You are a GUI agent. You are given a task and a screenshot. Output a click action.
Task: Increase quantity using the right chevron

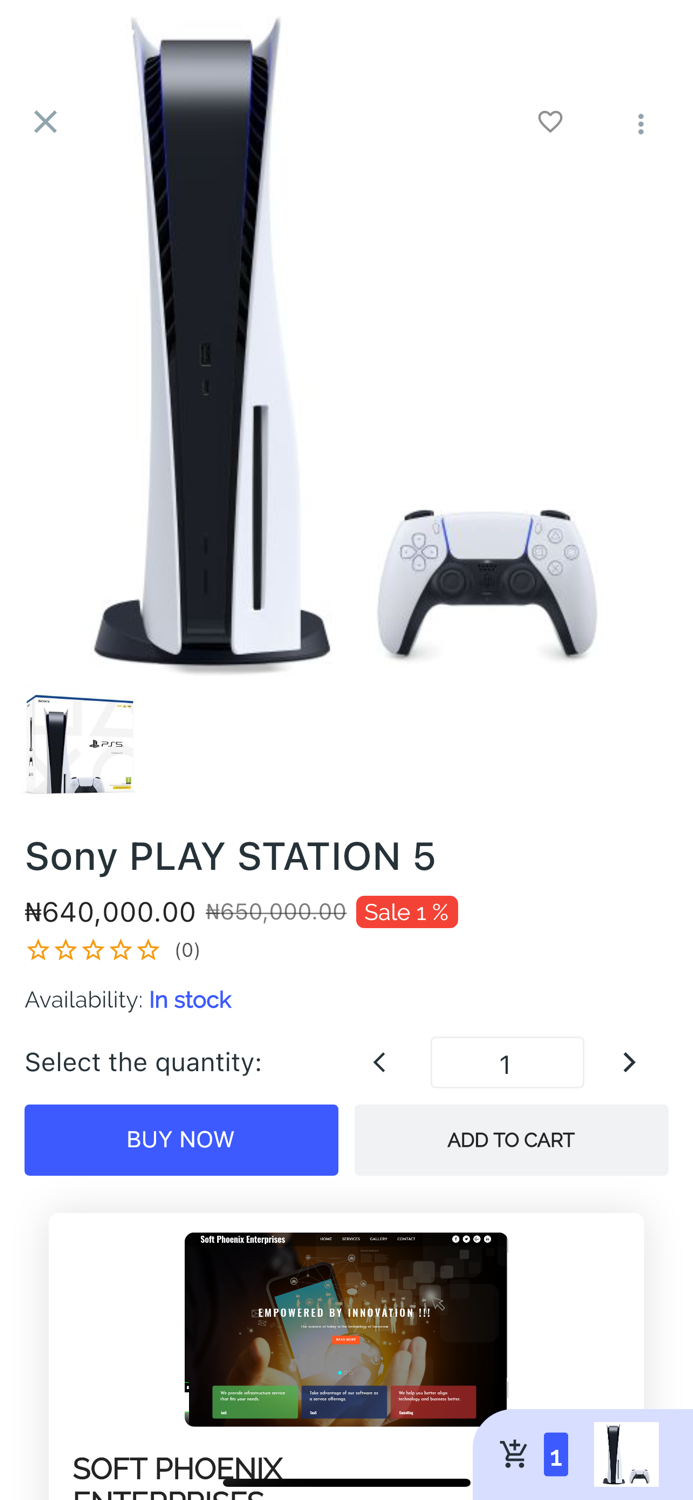628,1062
